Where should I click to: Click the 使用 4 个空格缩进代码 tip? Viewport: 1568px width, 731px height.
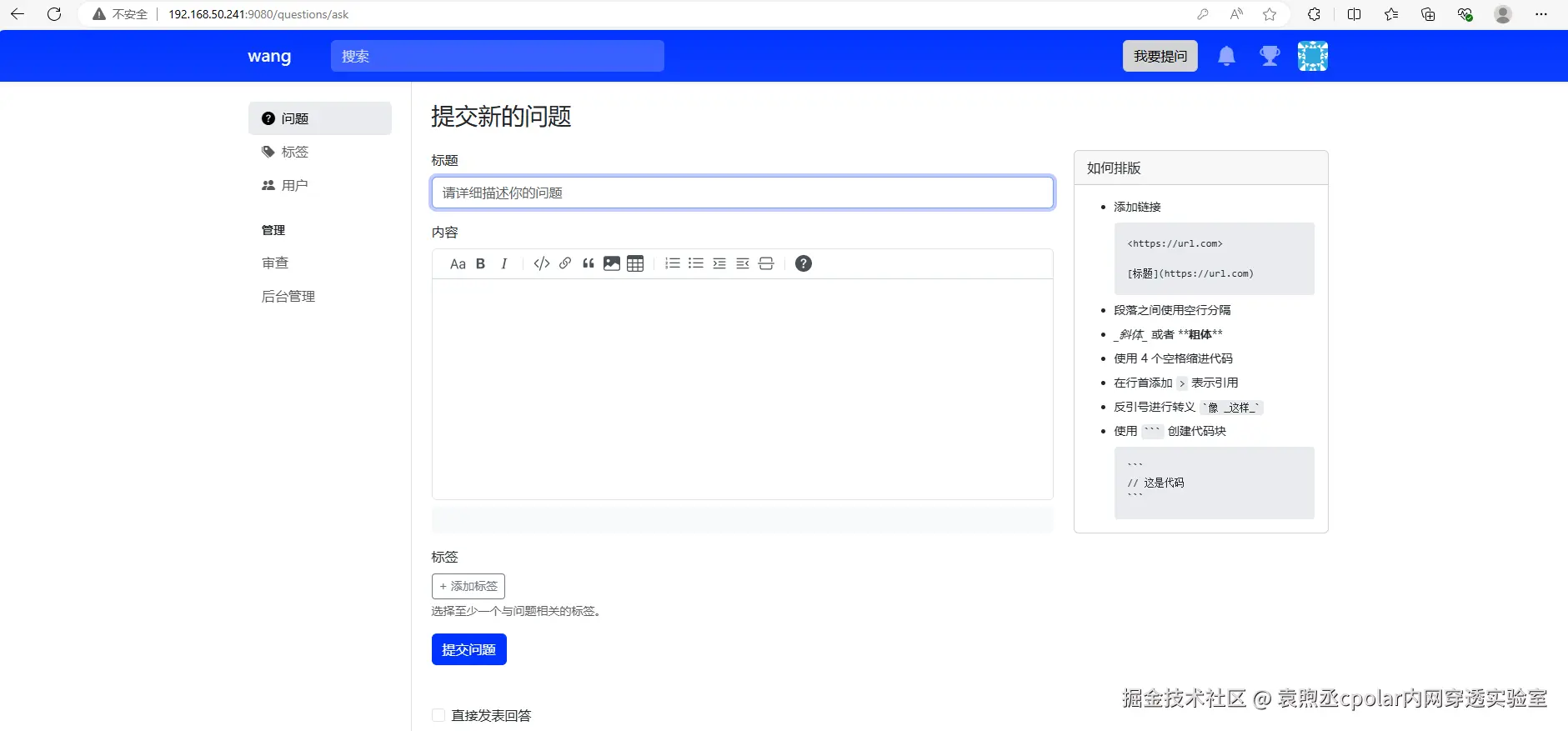(x=1173, y=358)
